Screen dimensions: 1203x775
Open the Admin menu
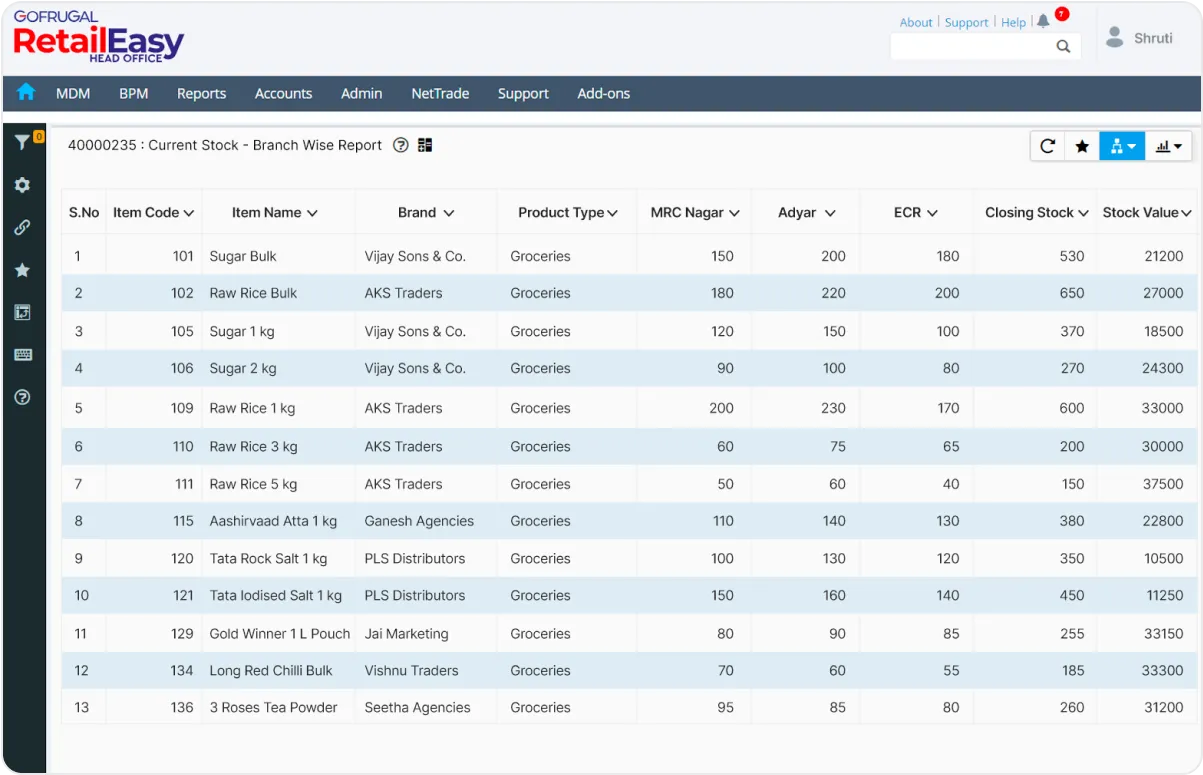(361, 93)
